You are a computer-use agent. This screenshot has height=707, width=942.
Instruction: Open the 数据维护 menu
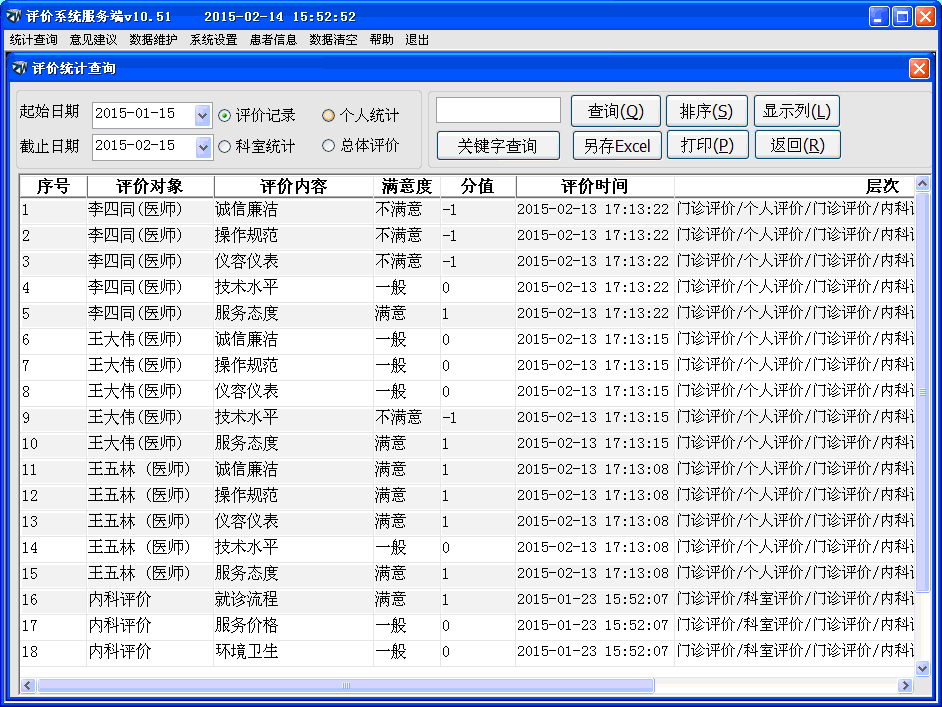(x=153, y=40)
